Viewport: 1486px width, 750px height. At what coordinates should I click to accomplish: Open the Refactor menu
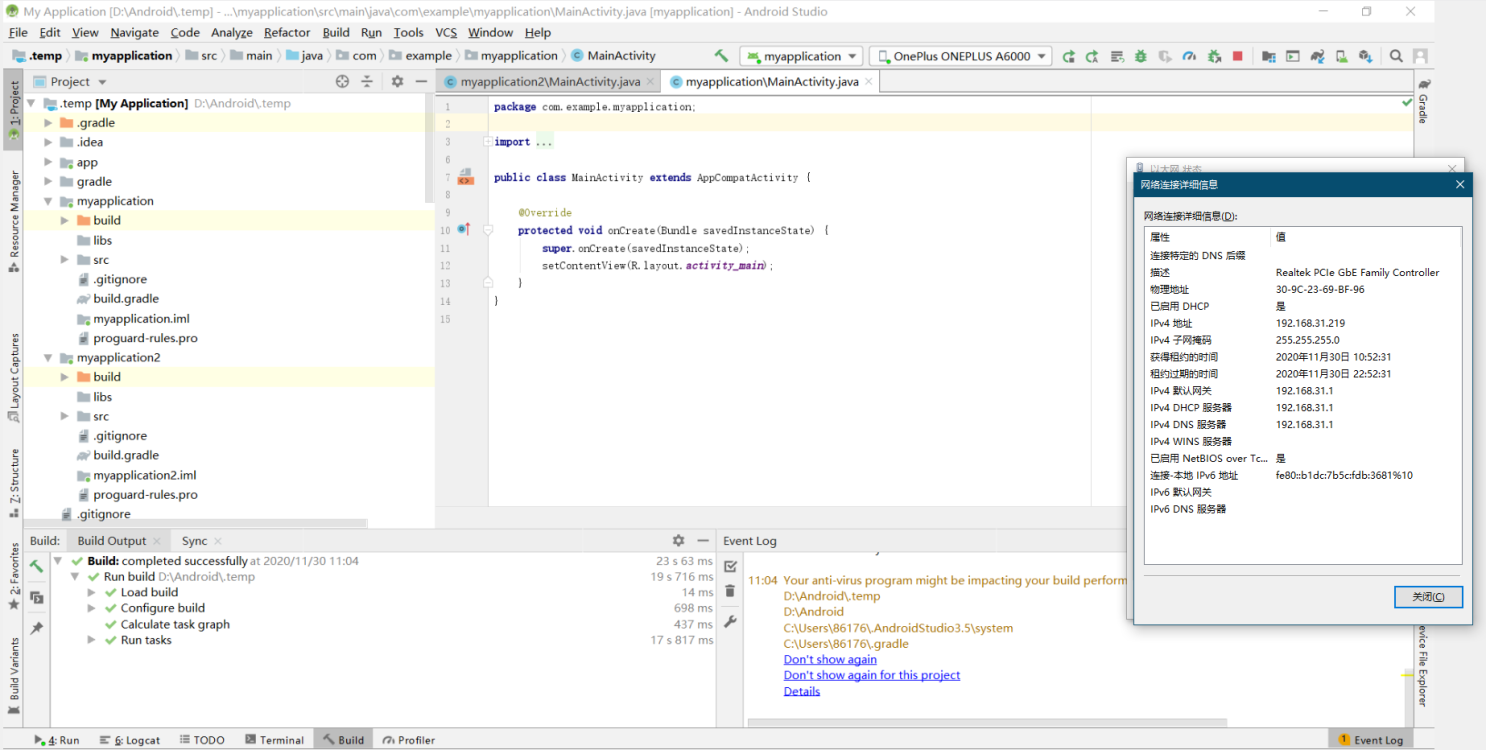coord(287,32)
